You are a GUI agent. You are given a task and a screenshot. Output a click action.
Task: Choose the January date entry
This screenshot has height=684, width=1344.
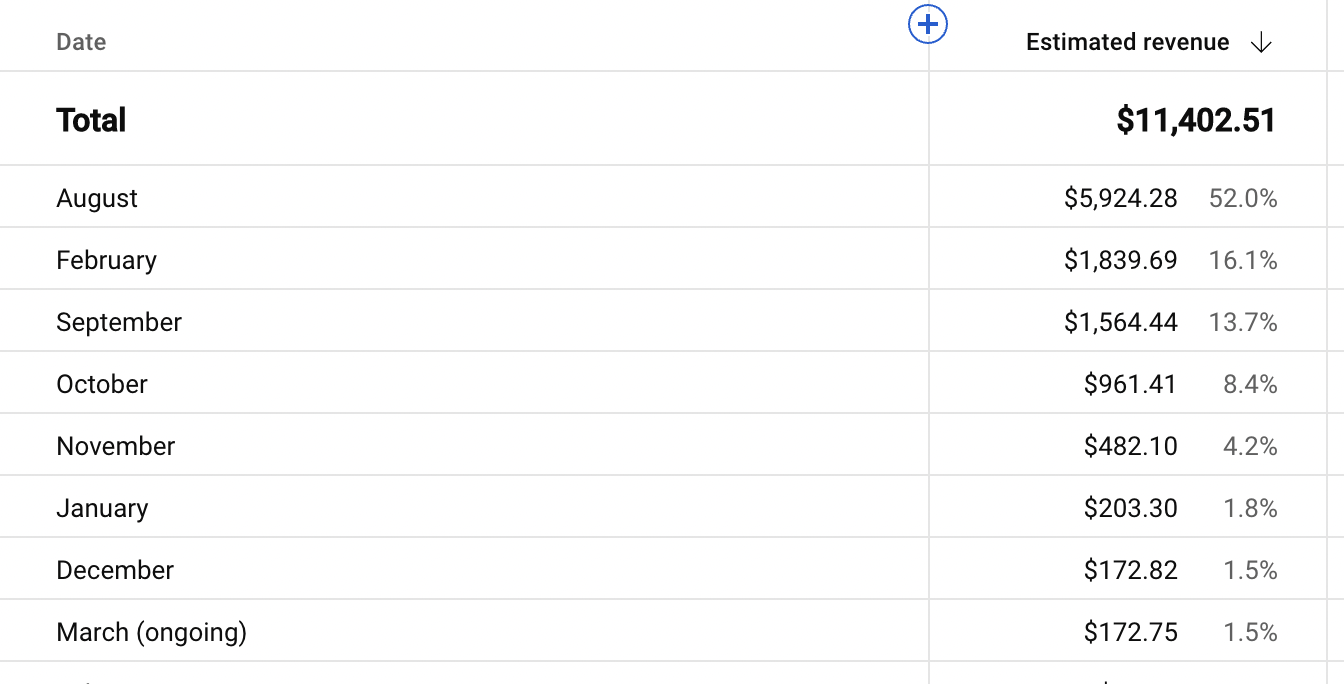(102, 508)
